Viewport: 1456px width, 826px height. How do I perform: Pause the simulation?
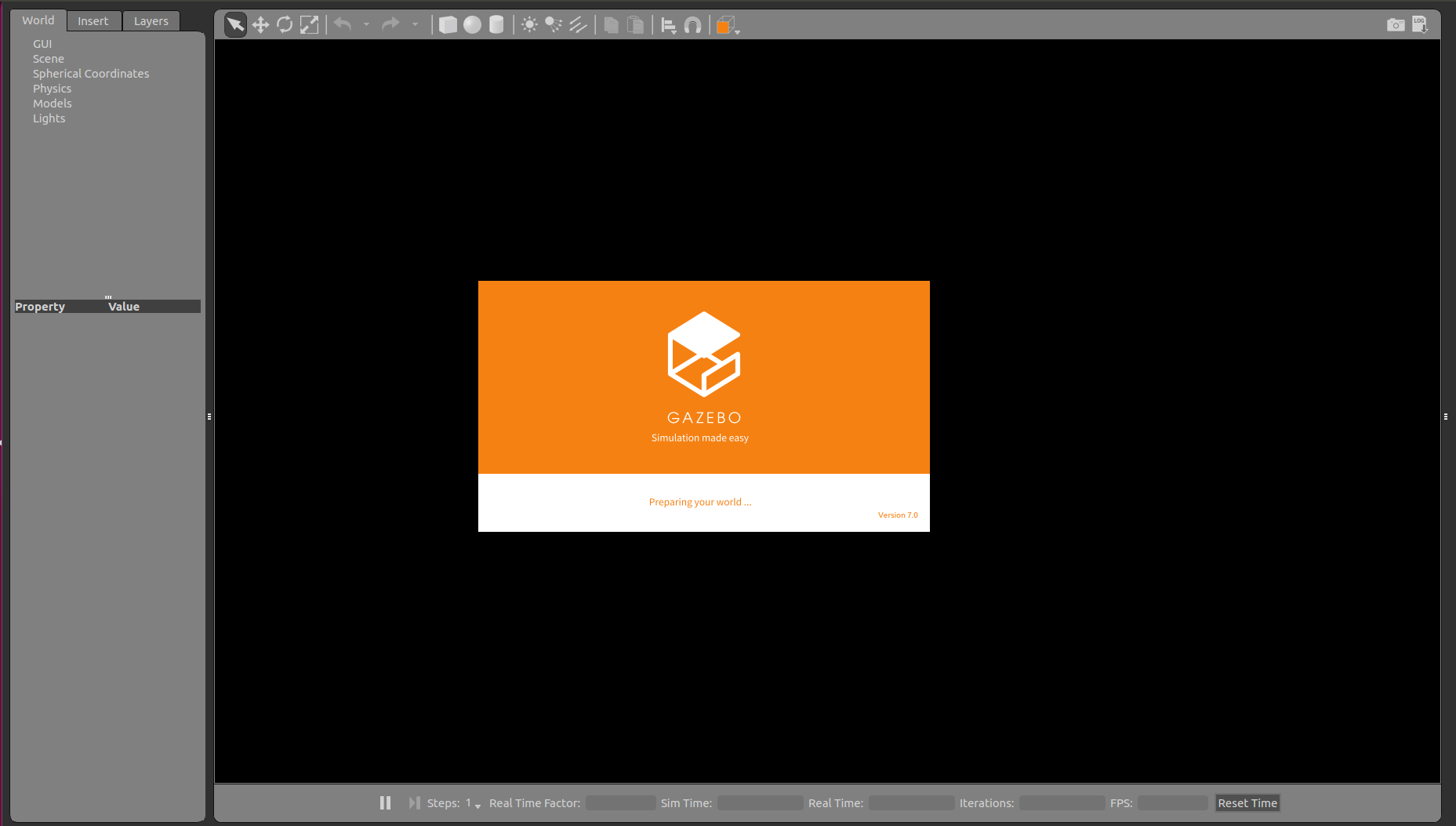click(x=385, y=802)
